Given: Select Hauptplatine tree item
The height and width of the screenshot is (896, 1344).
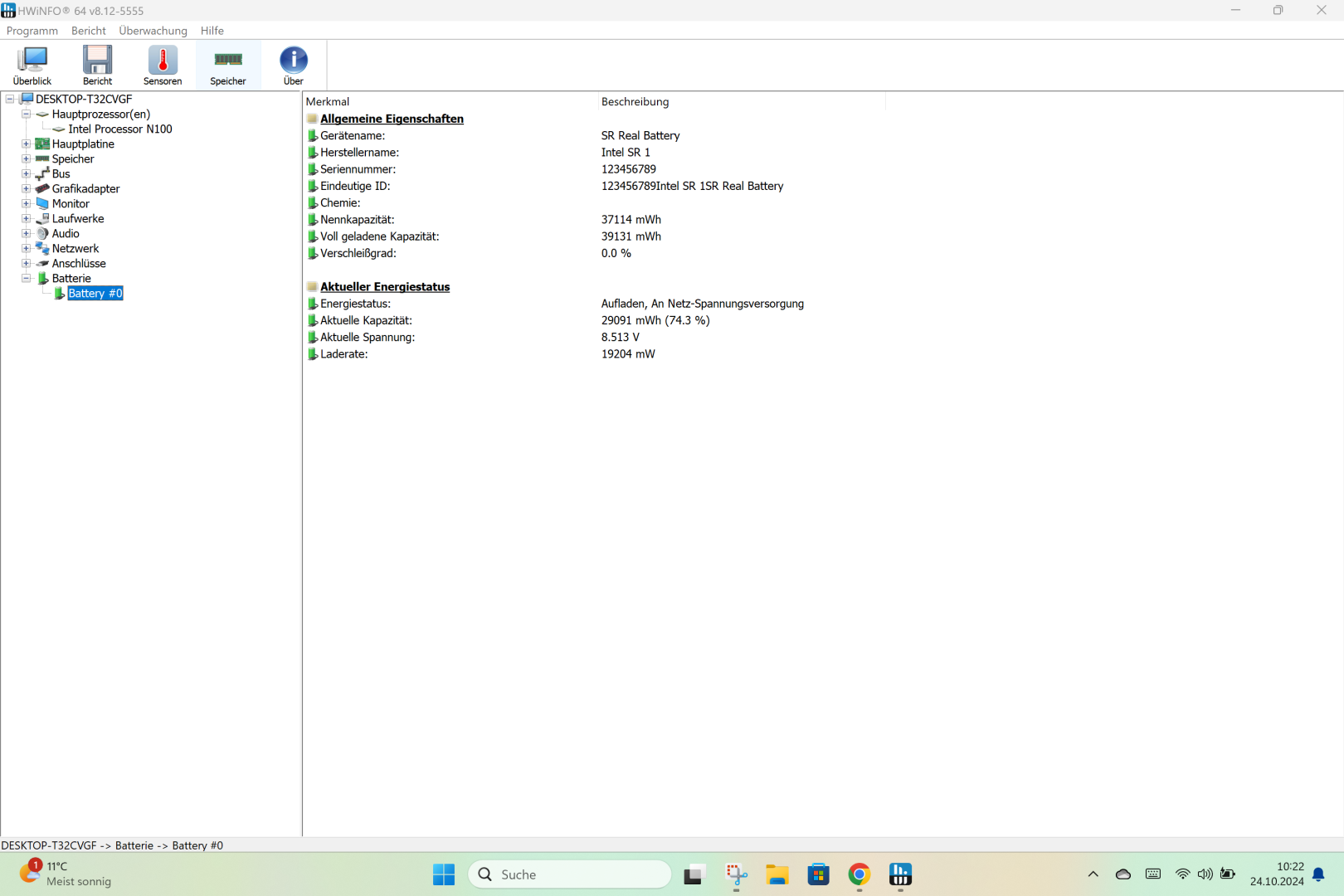Looking at the screenshot, I should (x=83, y=144).
